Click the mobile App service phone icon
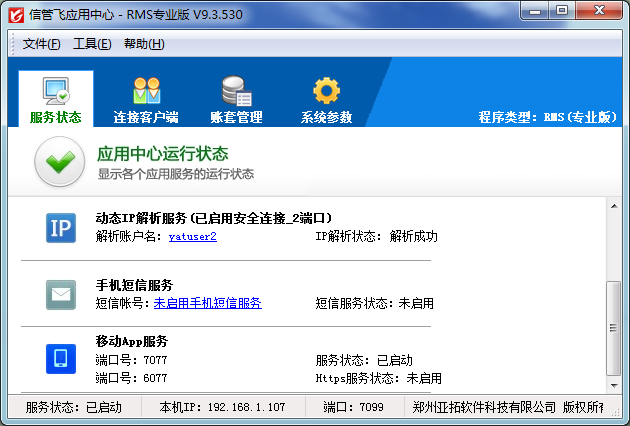Image resolution: width=630 pixels, height=426 pixels. tap(61, 358)
